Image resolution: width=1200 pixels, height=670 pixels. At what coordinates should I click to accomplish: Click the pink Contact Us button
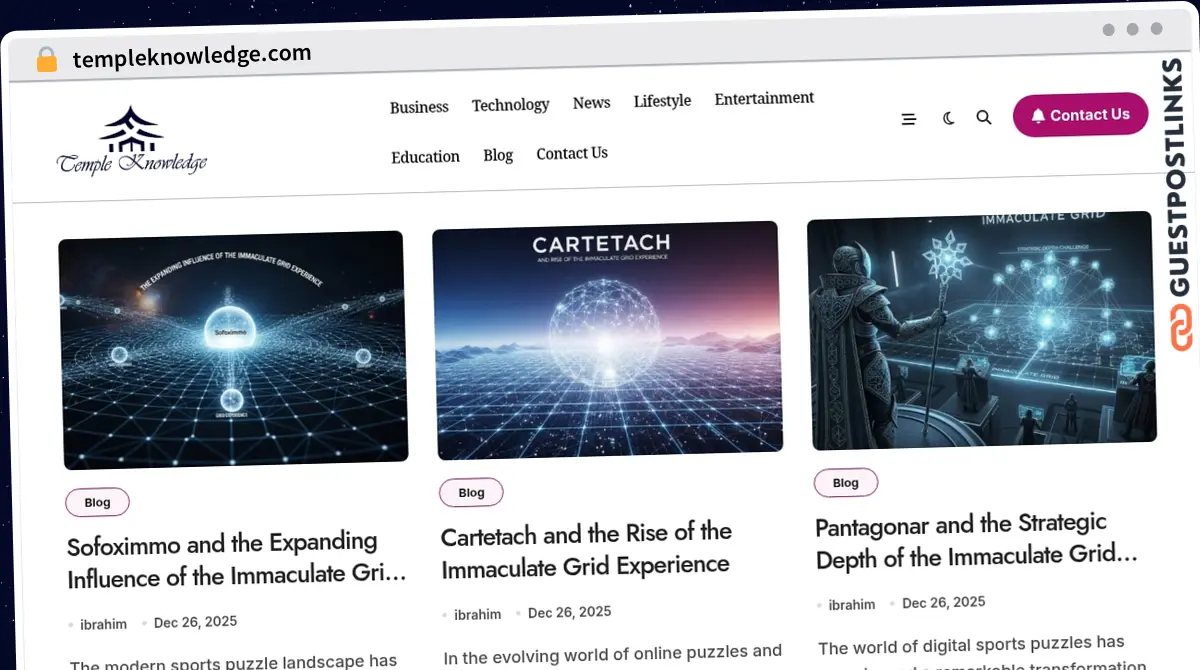1080,115
